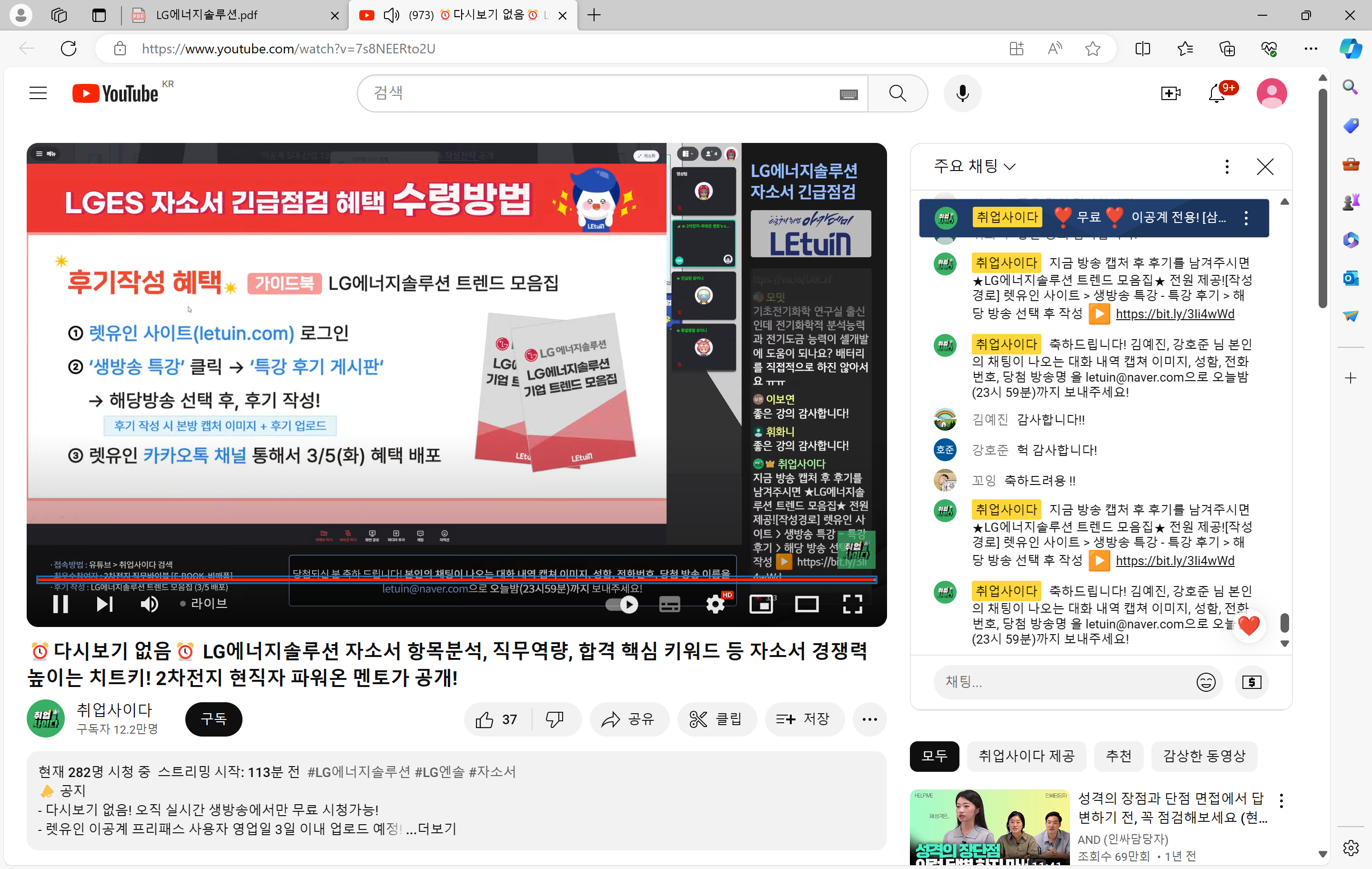Click the search magnifier button

(898, 93)
